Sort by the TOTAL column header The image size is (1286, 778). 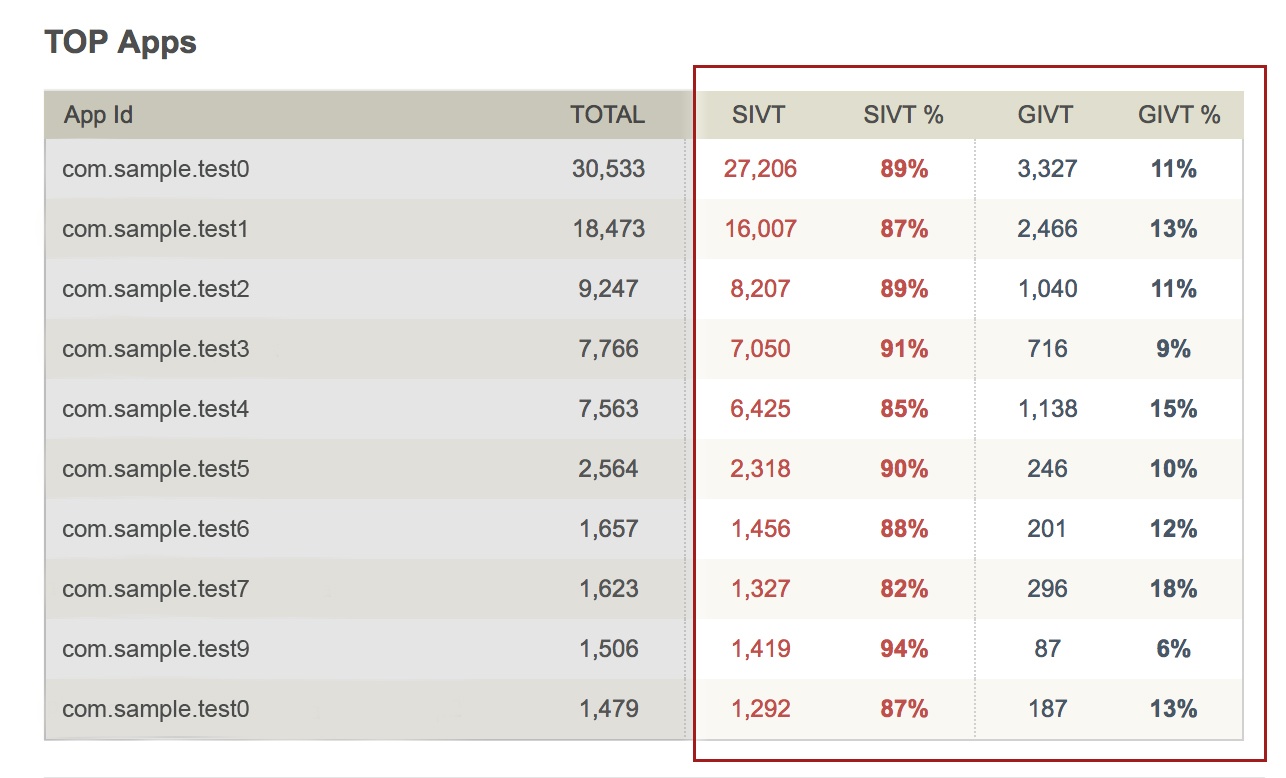(x=607, y=115)
